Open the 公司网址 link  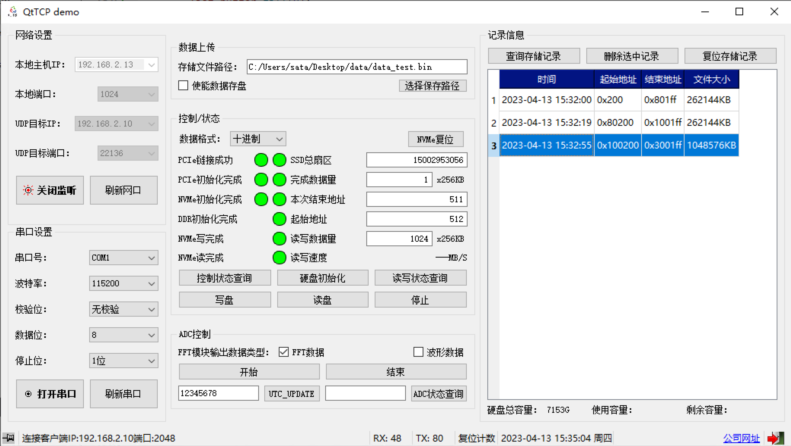[x=741, y=438]
